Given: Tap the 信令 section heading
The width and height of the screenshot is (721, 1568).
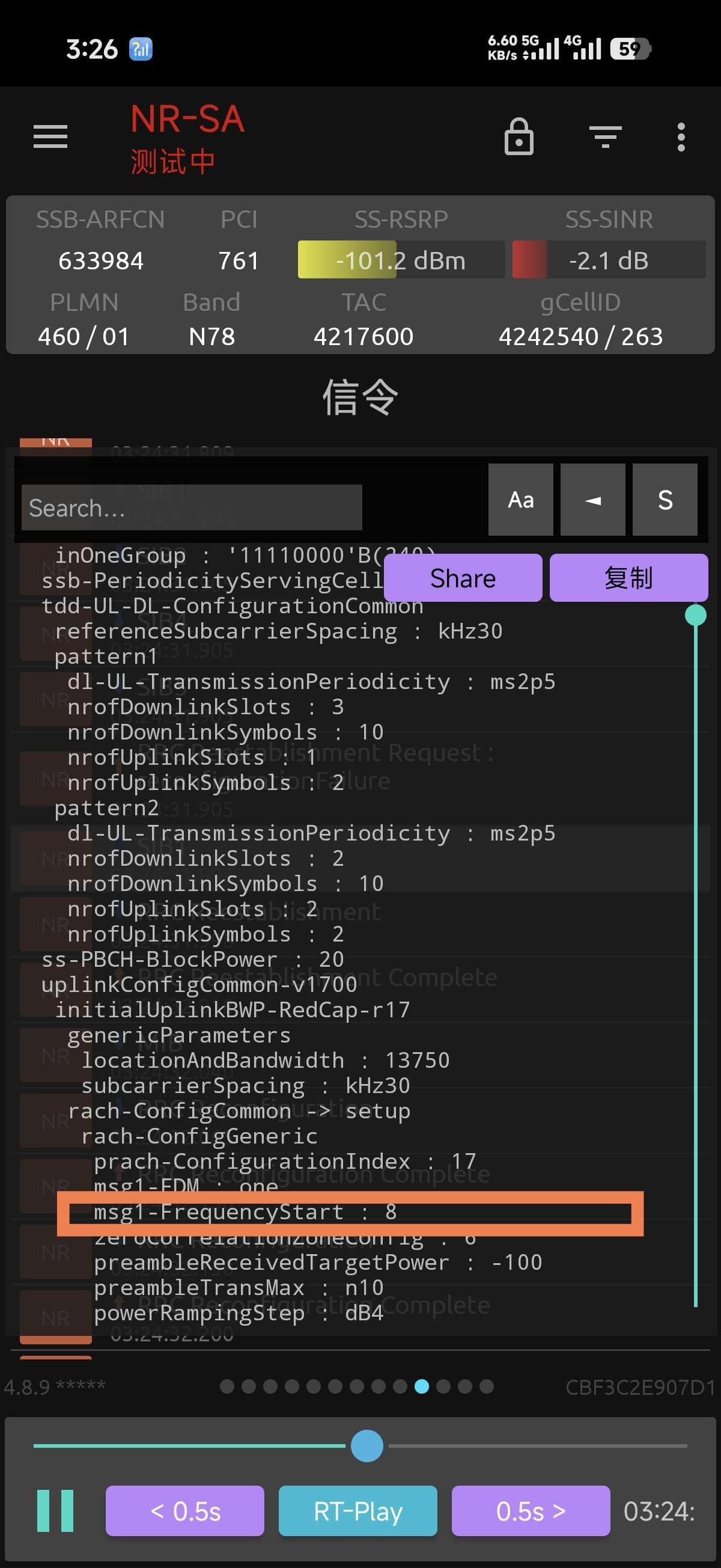Looking at the screenshot, I should pos(360,397).
